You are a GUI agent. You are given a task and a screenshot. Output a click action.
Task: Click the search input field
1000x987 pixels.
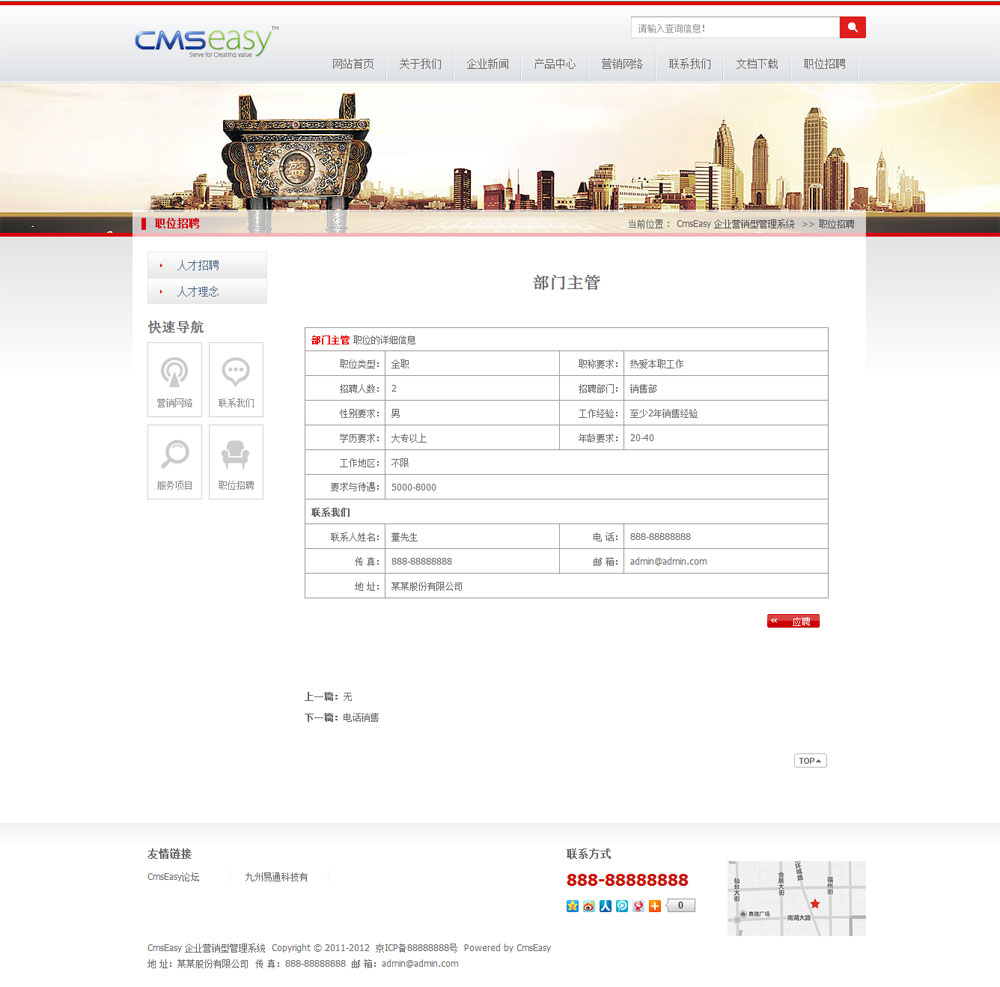[735, 28]
